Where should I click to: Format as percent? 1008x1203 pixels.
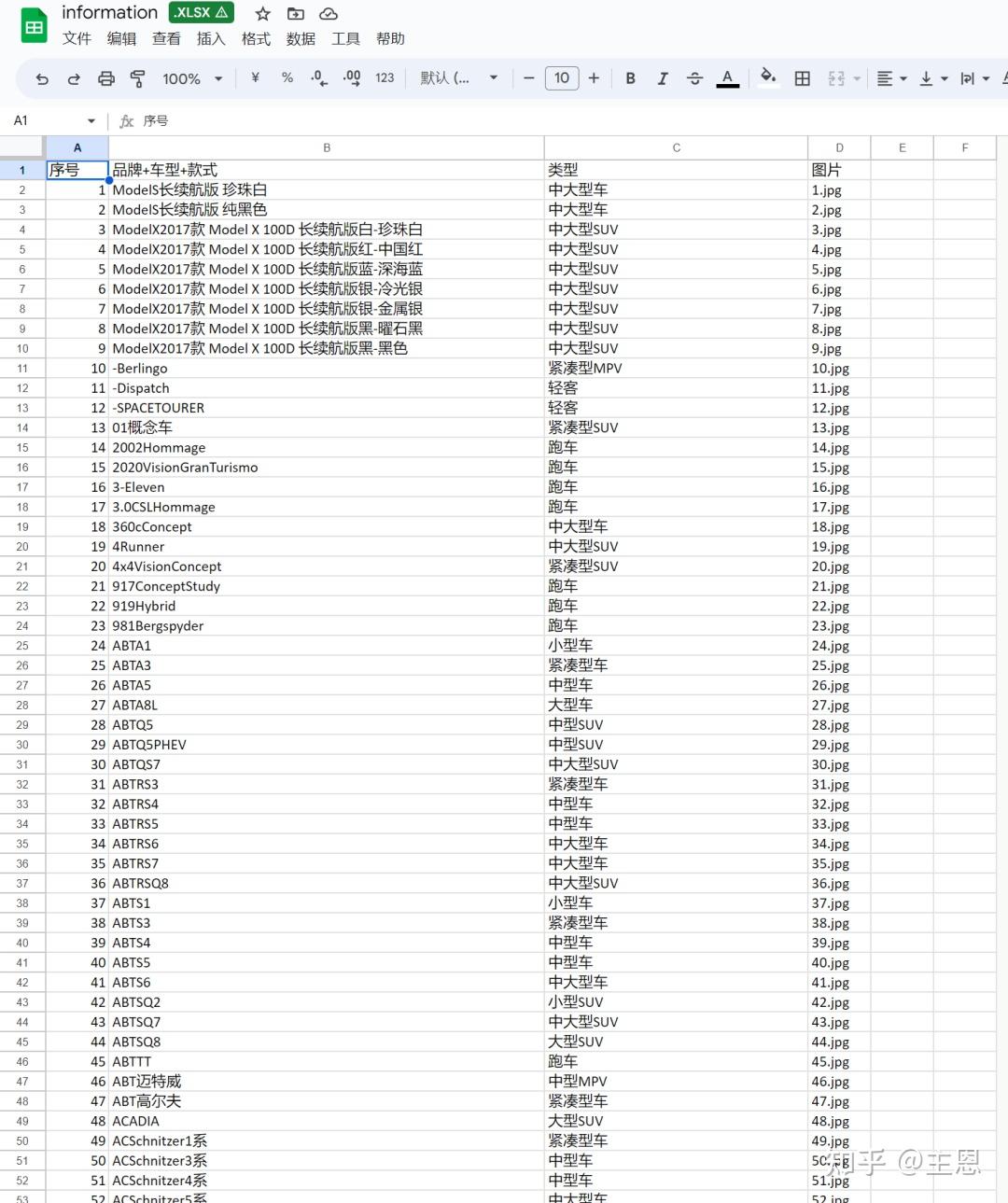click(x=287, y=78)
